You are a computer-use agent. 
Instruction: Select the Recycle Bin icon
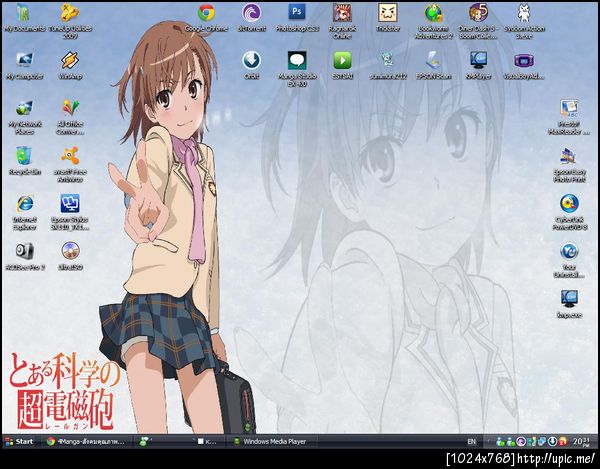(x=24, y=161)
